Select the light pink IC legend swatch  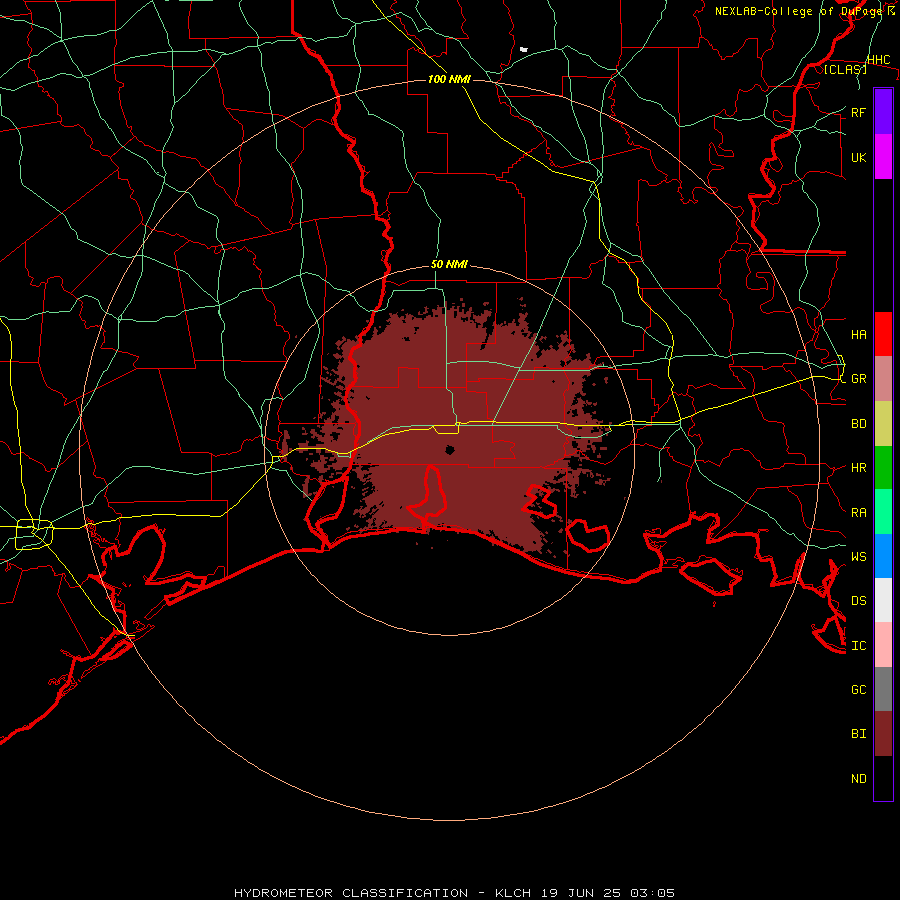[883, 645]
